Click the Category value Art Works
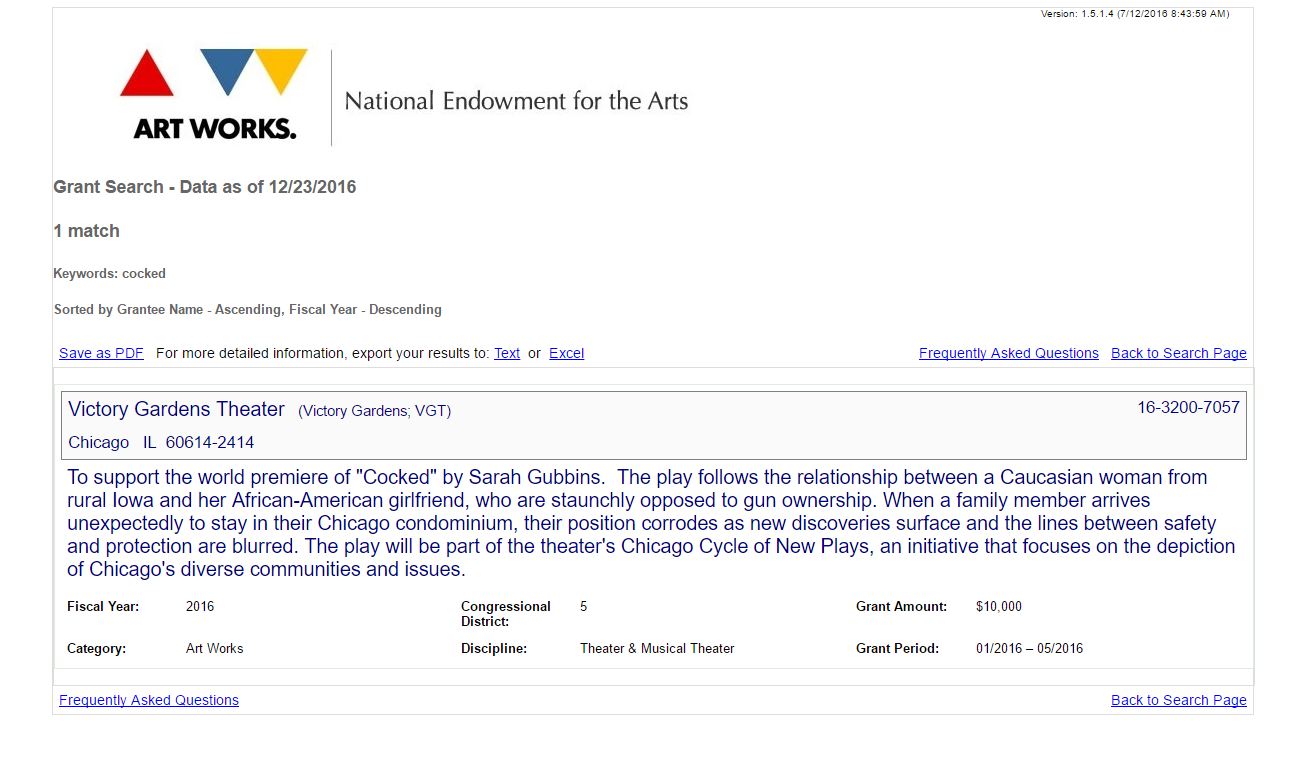Screen dimensions: 1302x758 click(x=215, y=648)
